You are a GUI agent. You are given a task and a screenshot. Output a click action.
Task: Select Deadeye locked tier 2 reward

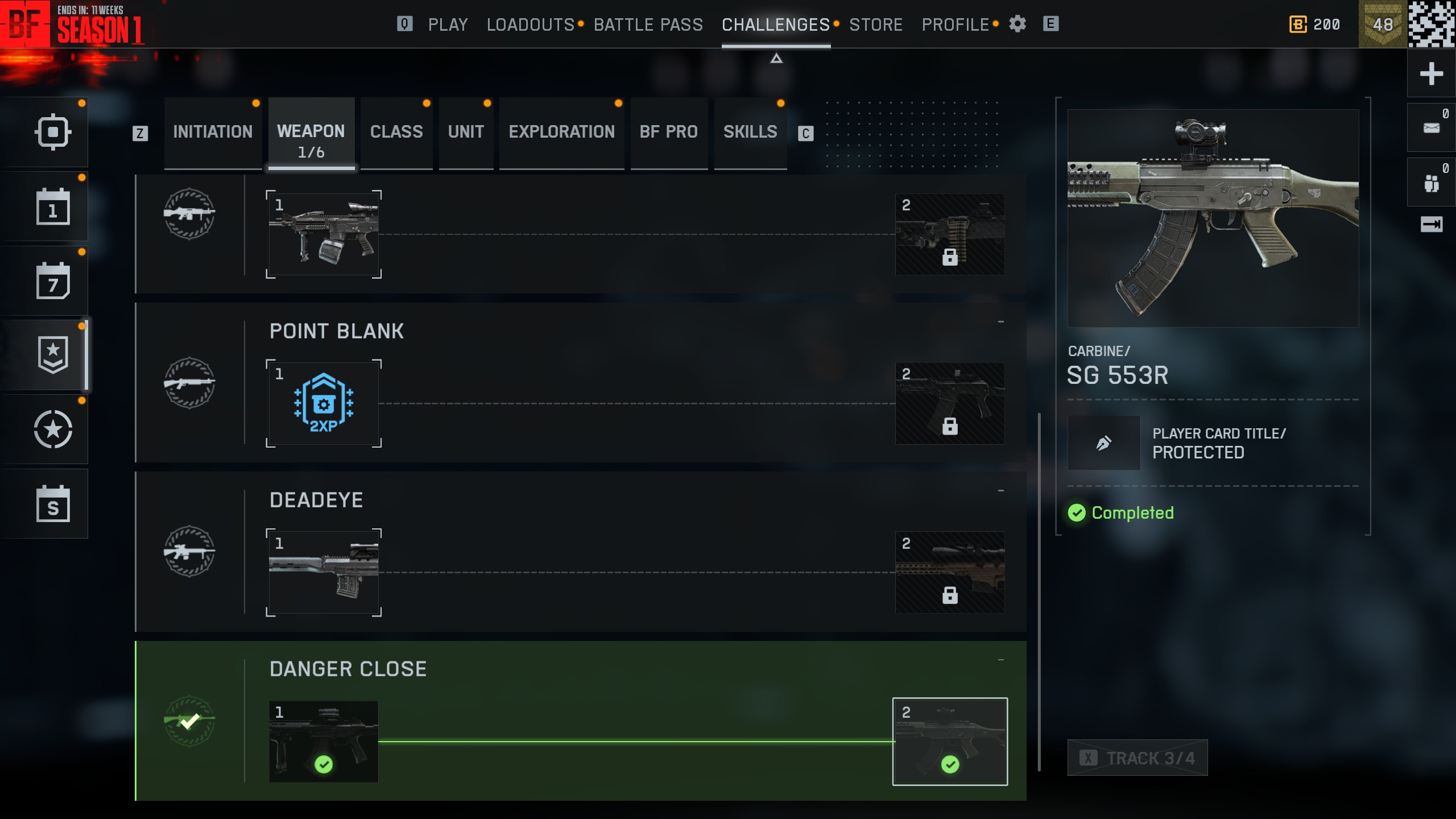[950, 572]
